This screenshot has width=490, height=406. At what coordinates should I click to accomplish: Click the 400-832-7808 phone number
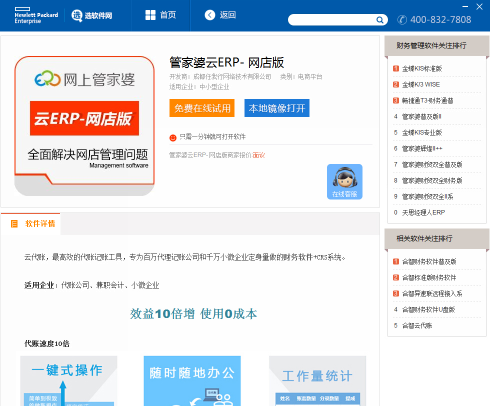[x=441, y=20]
